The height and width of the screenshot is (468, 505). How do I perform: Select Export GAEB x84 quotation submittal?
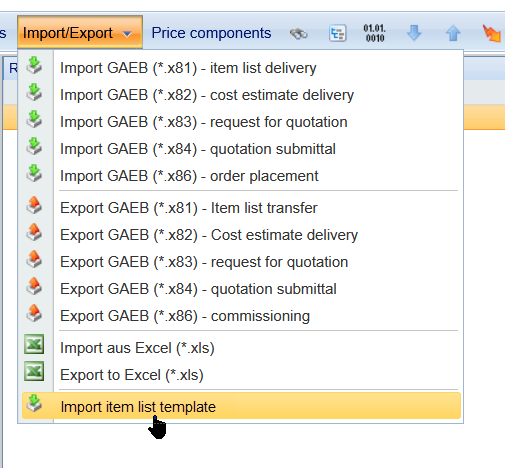point(198,289)
